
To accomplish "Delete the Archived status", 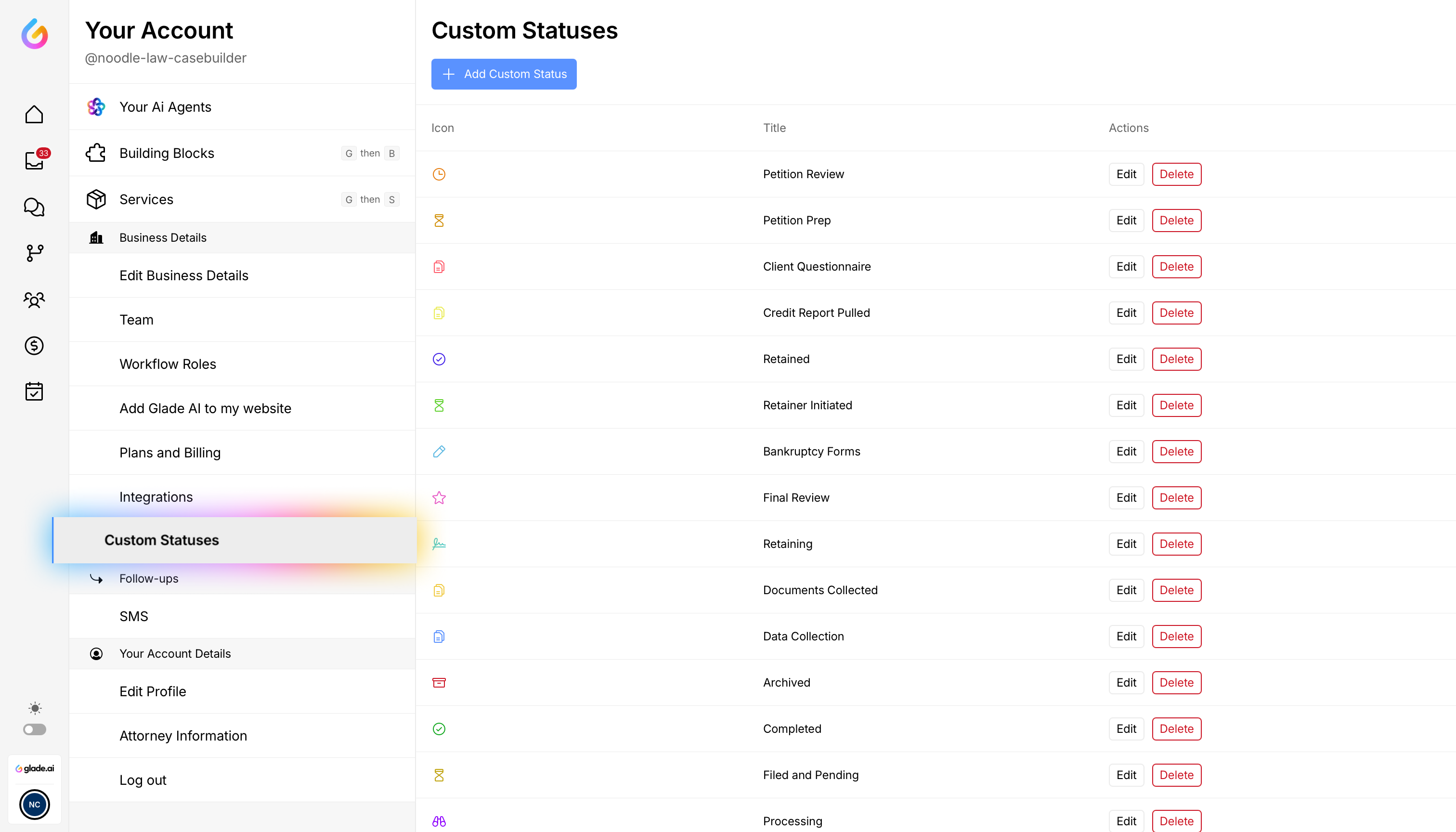I will pyautogui.click(x=1176, y=682).
